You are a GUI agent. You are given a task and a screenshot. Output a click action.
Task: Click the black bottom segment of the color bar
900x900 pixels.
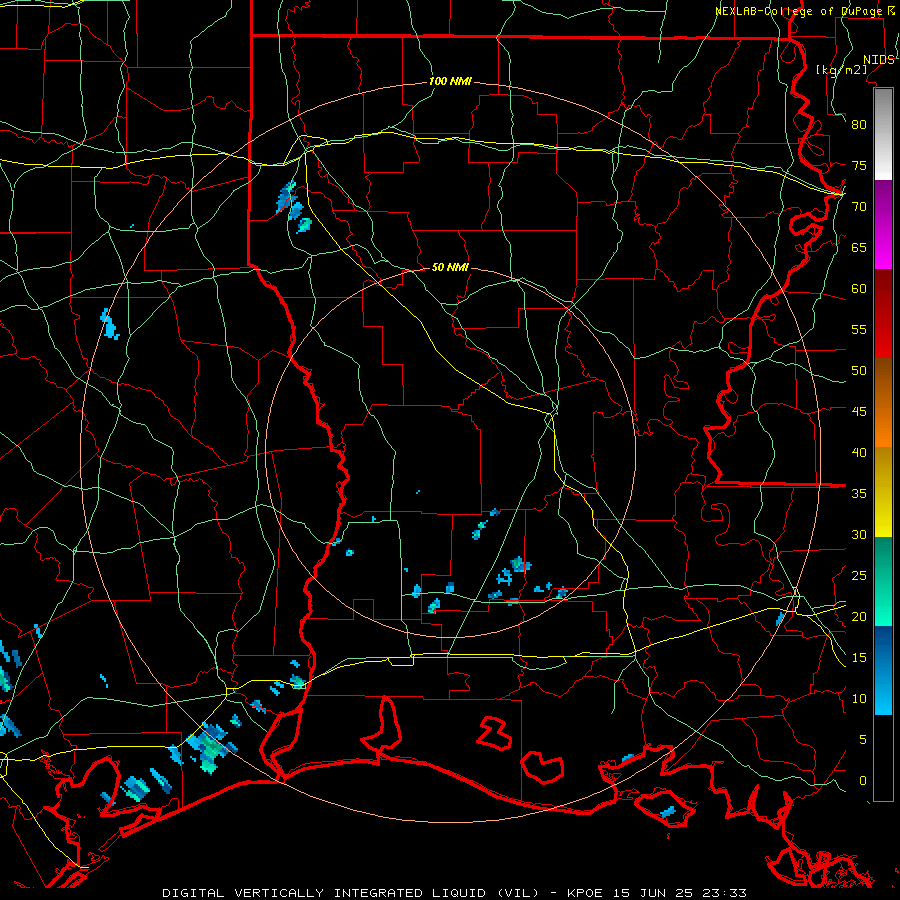tap(883, 758)
